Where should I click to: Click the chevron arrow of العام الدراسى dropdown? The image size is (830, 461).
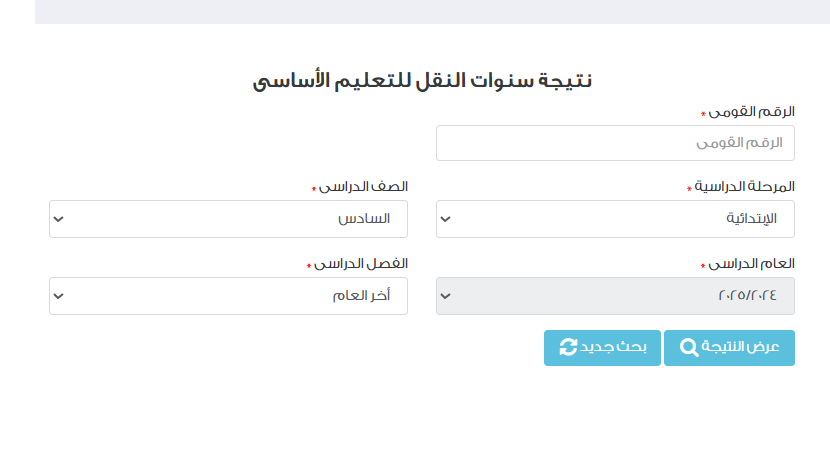pos(446,296)
